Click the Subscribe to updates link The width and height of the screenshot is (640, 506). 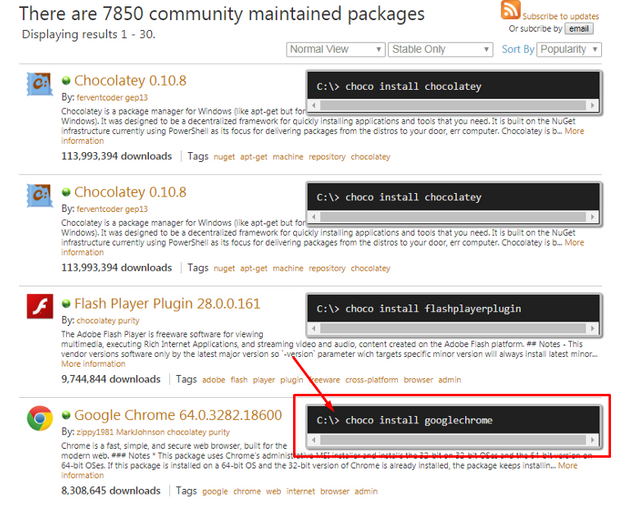coord(560,16)
